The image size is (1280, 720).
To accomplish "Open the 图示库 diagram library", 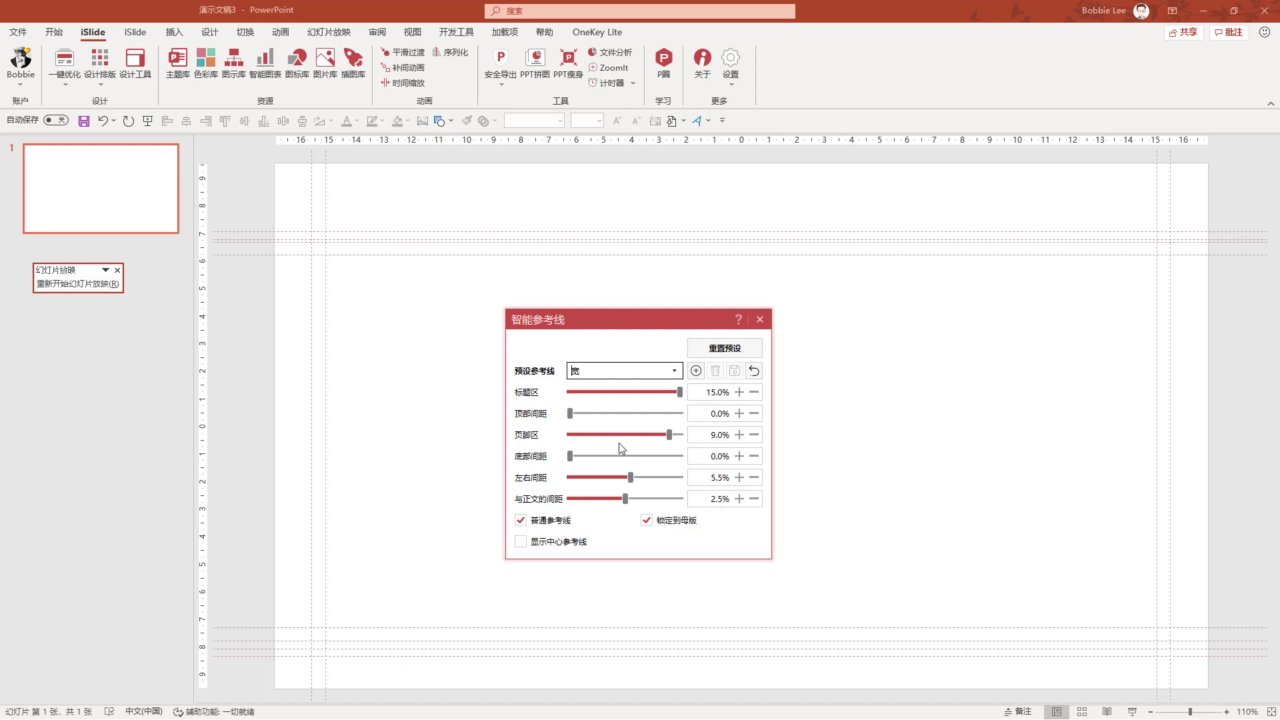I will click(x=234, y=63).
